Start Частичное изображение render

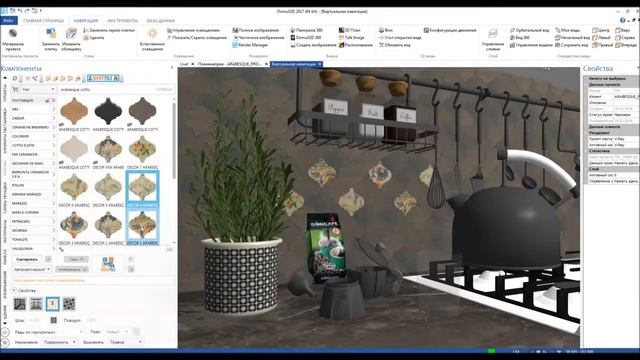point(258,38)
